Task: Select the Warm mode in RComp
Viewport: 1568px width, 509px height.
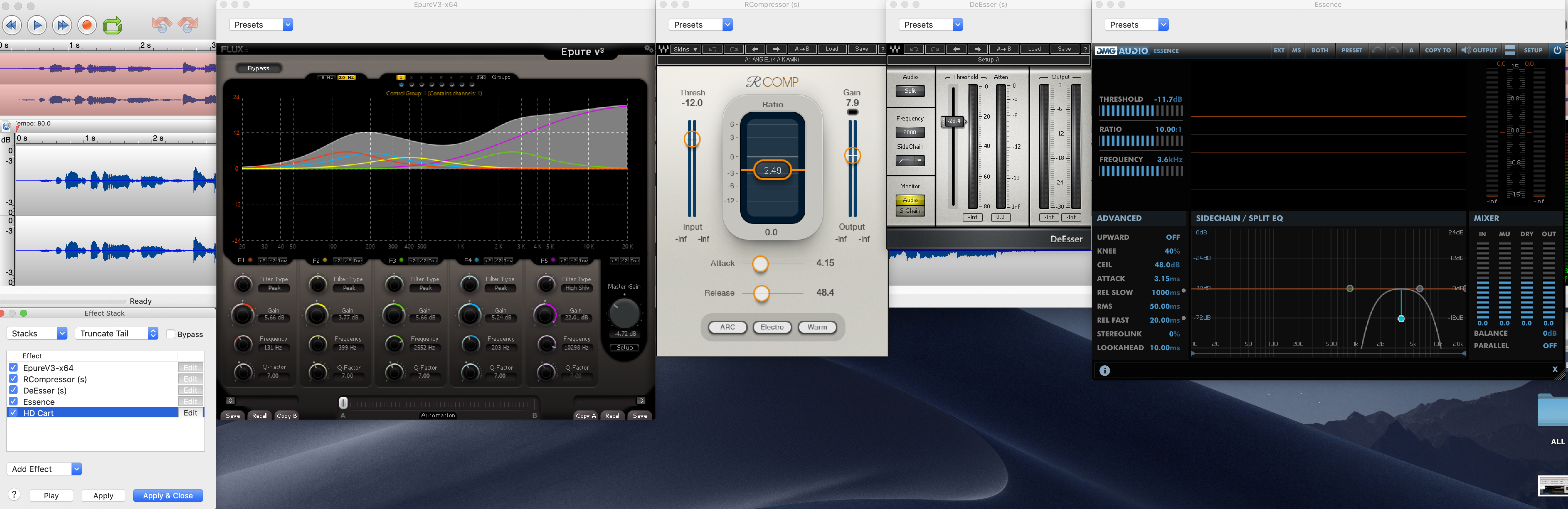Action: pos(817,327)
